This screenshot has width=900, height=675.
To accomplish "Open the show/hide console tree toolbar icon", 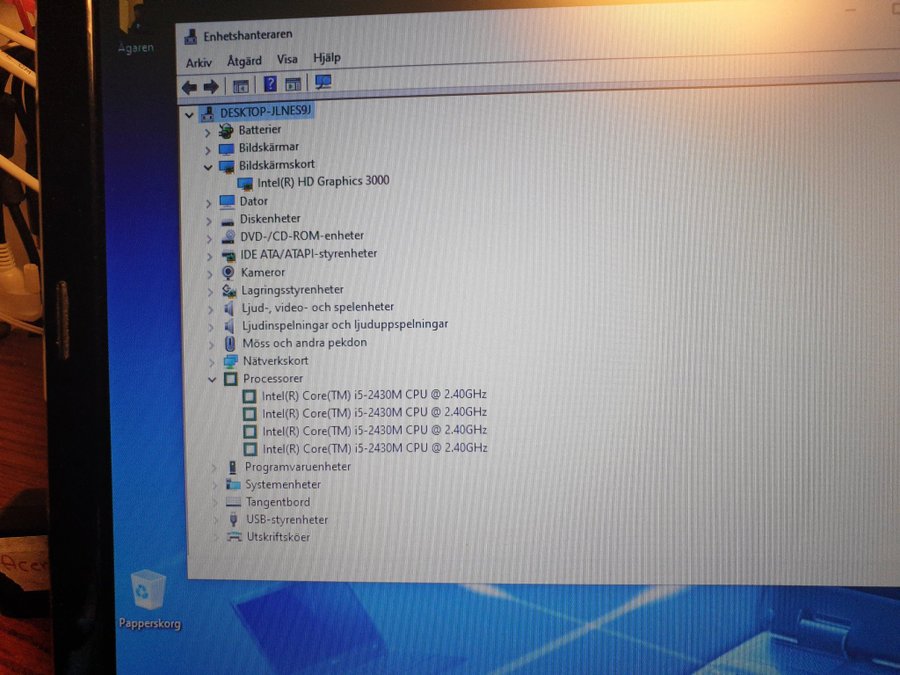I will (240, 86).
